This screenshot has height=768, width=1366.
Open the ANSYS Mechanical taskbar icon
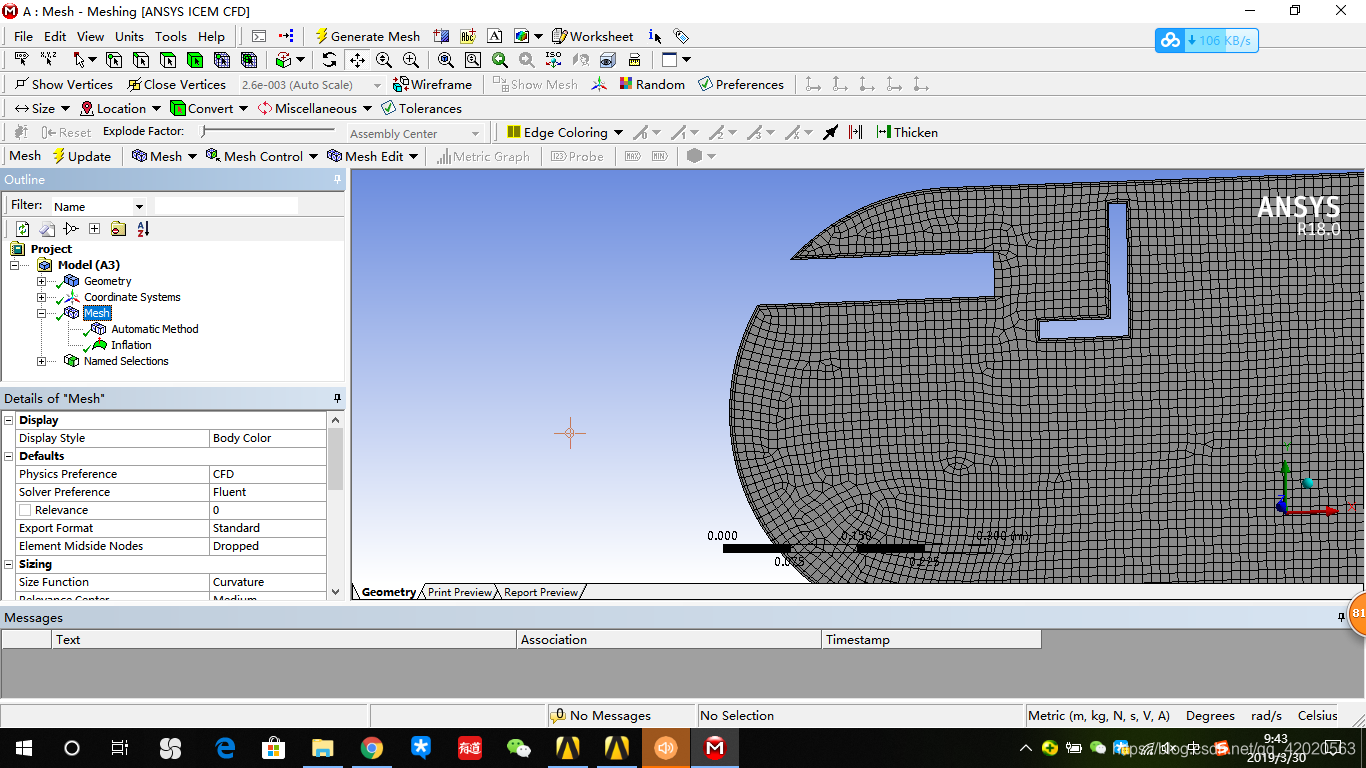coord(715,747)
